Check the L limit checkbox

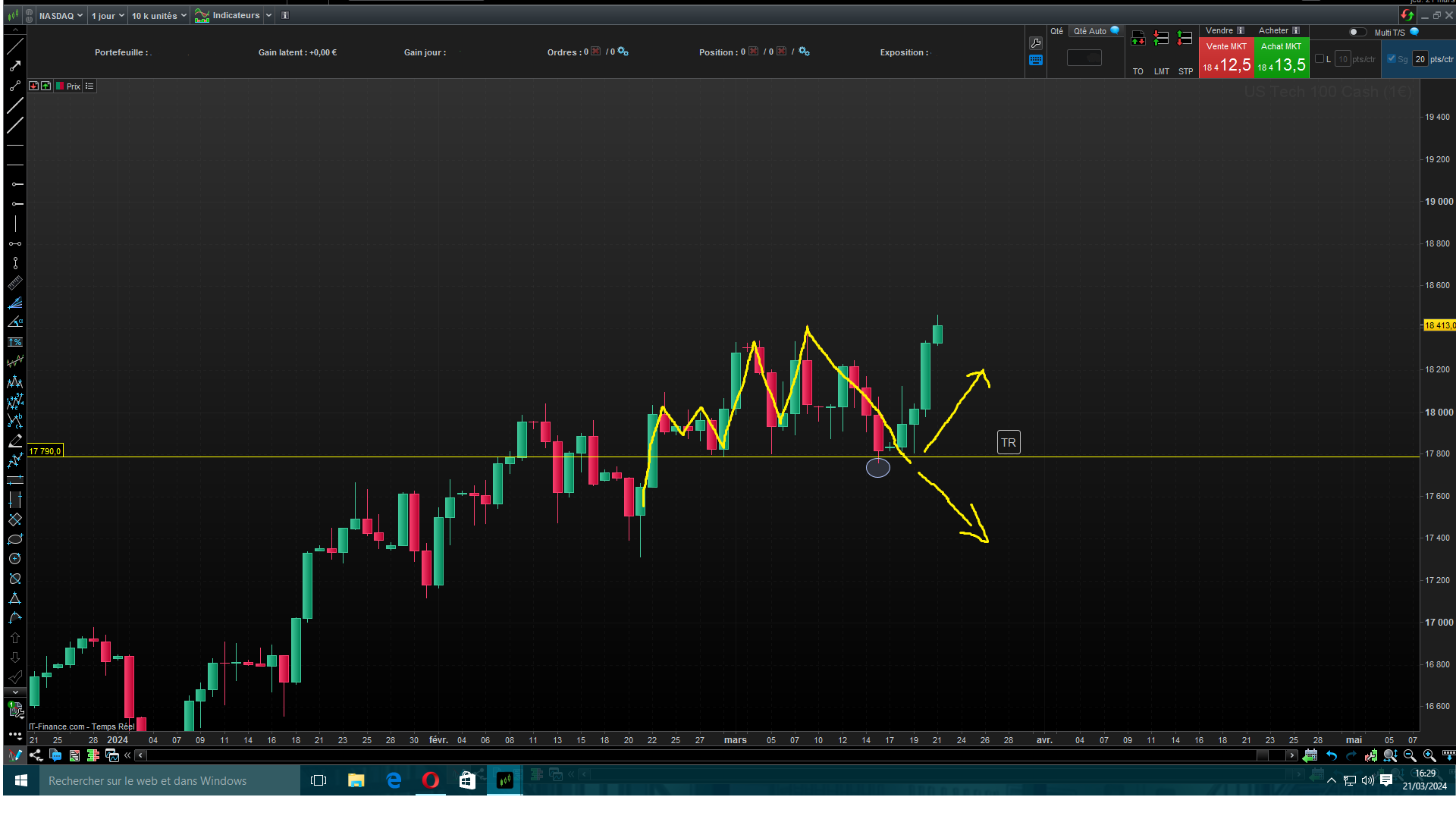coord(1319,58)
